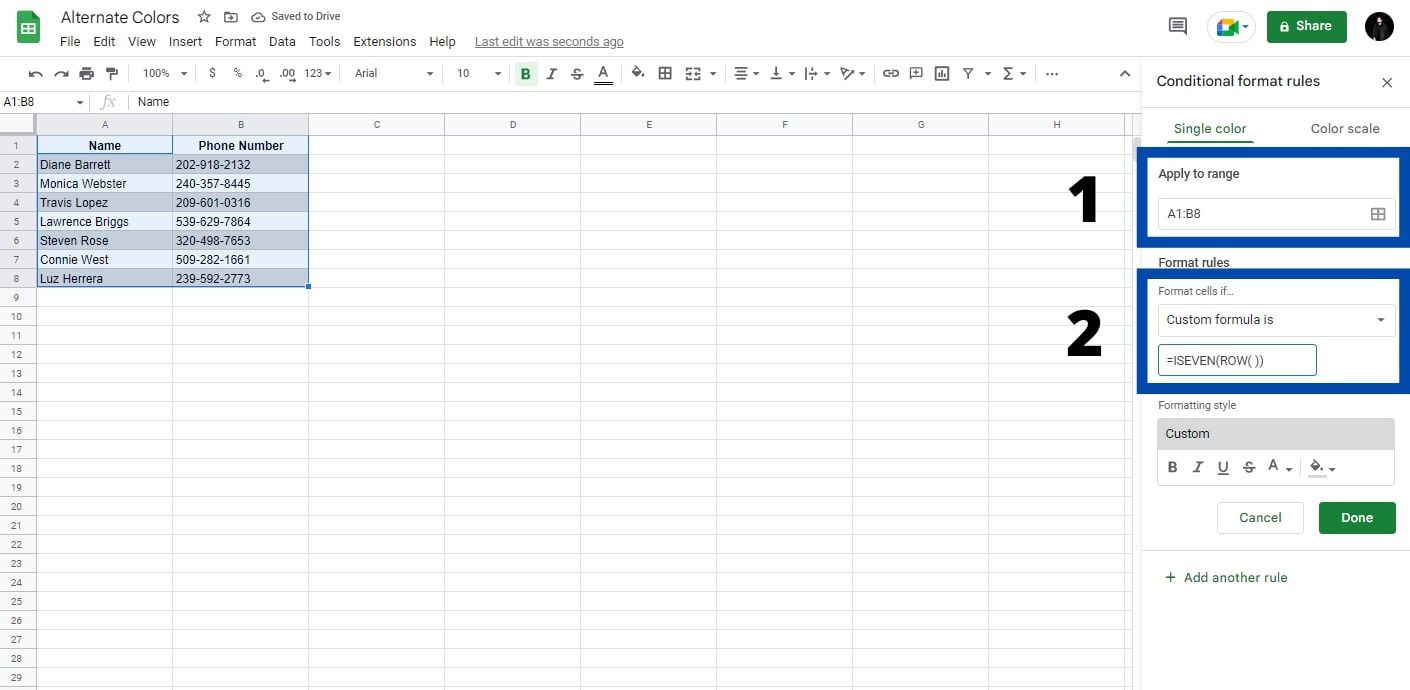Increase decimal places

287,73
